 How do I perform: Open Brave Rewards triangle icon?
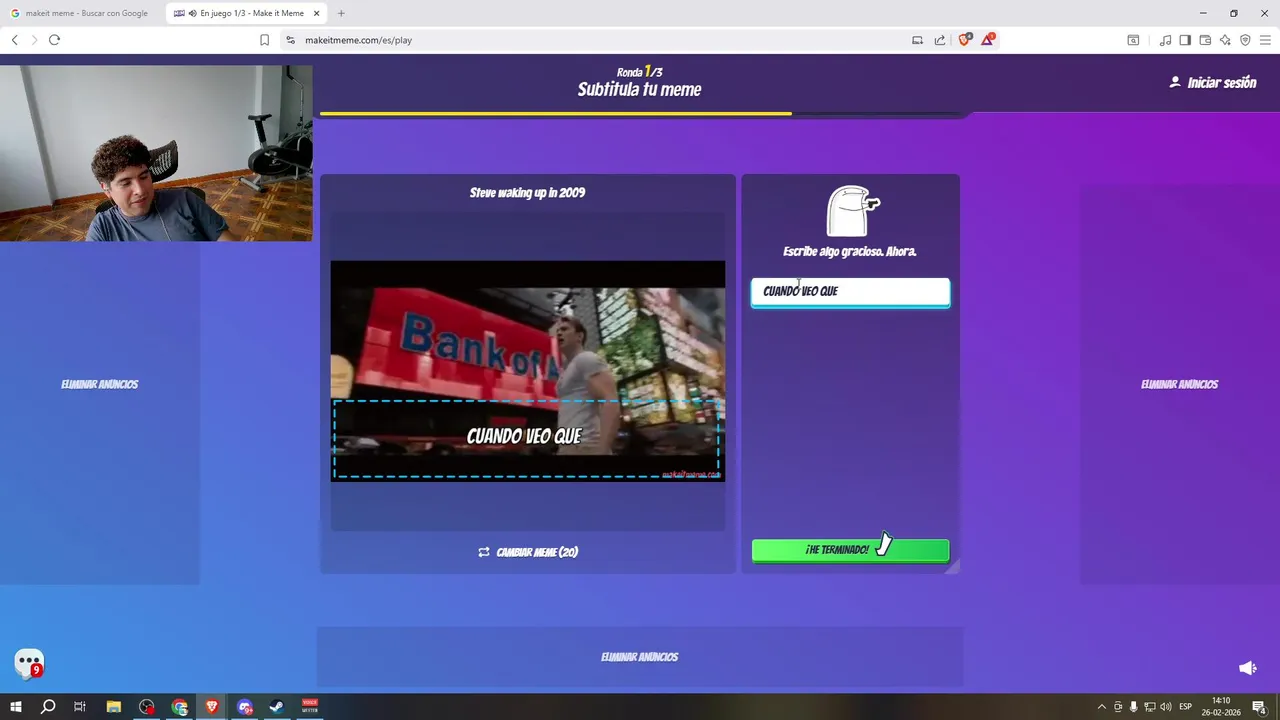(988, 40)
